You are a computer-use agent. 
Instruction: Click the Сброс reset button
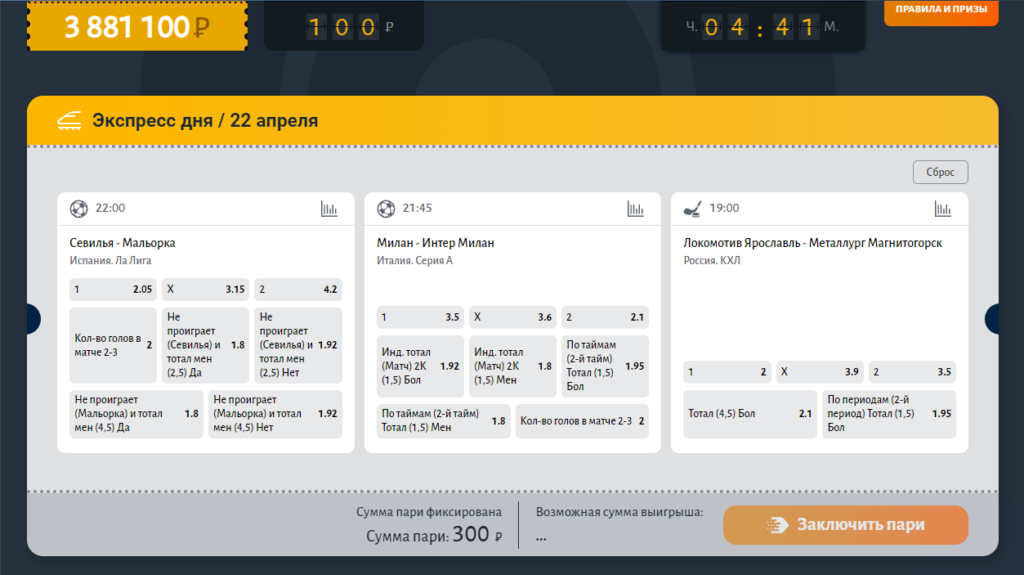940,172
